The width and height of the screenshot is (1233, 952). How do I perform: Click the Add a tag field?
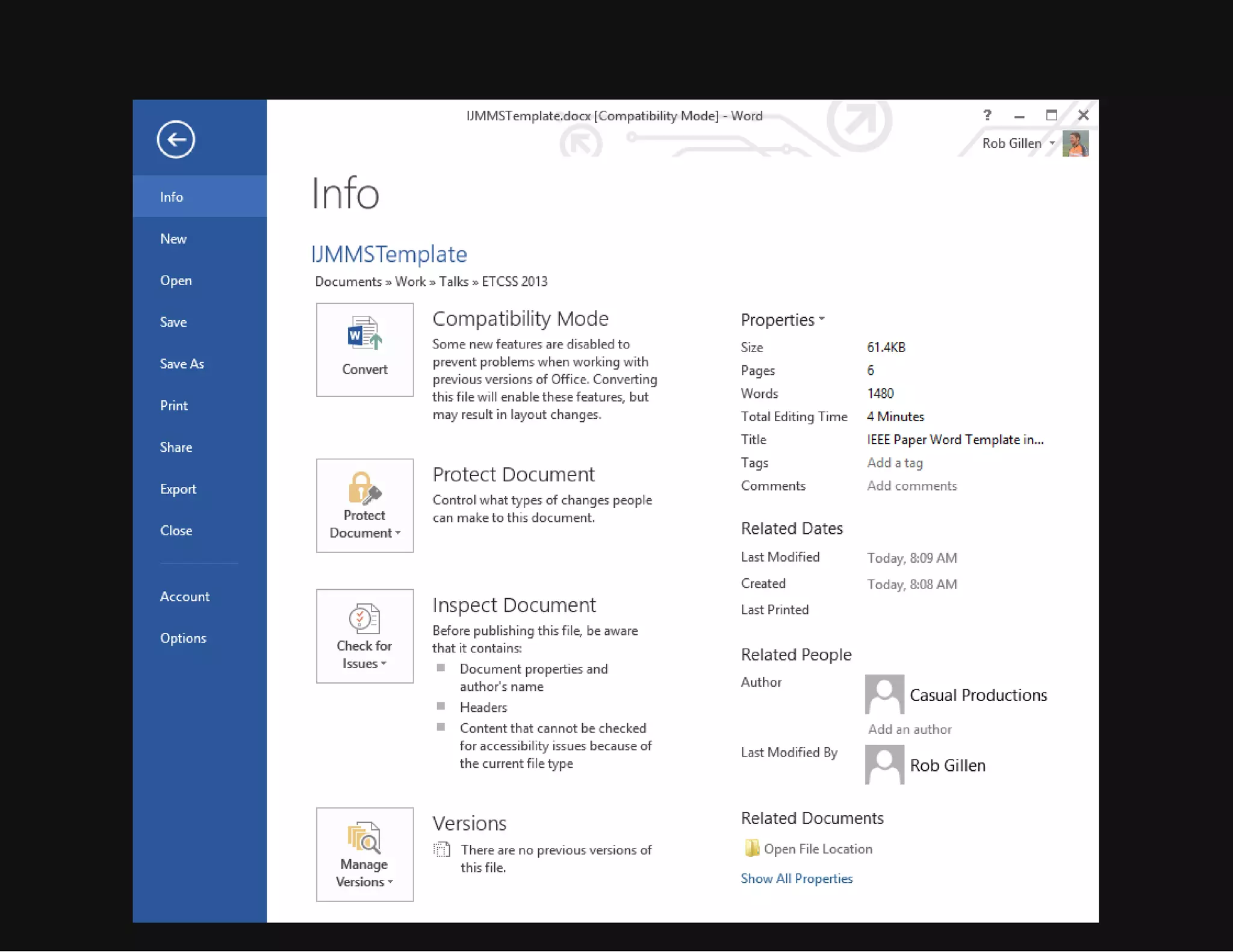tap(895, 463)
